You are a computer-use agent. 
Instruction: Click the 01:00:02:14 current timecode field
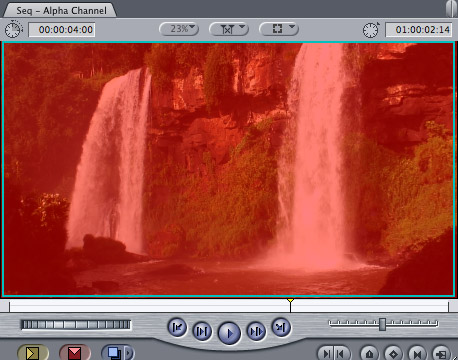[x=419, y=30]
